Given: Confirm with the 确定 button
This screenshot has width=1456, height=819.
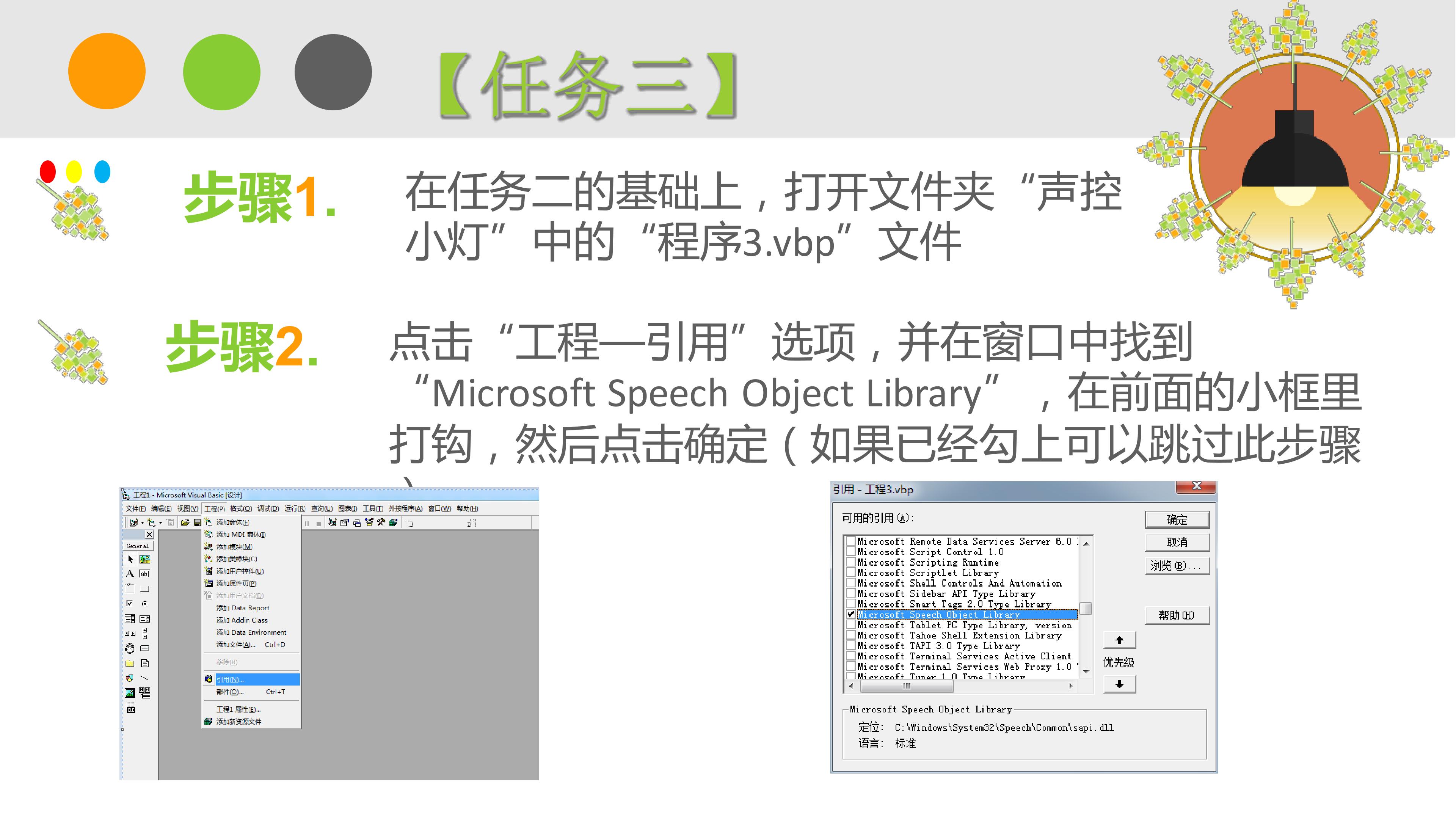Looking at the screenshot, I should click(1177, 519).
